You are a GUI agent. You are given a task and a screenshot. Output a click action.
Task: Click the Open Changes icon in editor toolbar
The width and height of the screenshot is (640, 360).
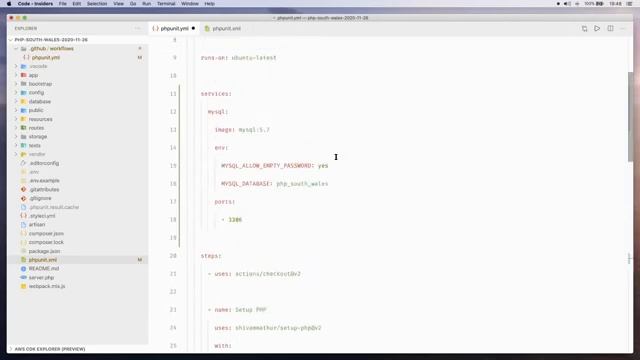coord(584,29)
